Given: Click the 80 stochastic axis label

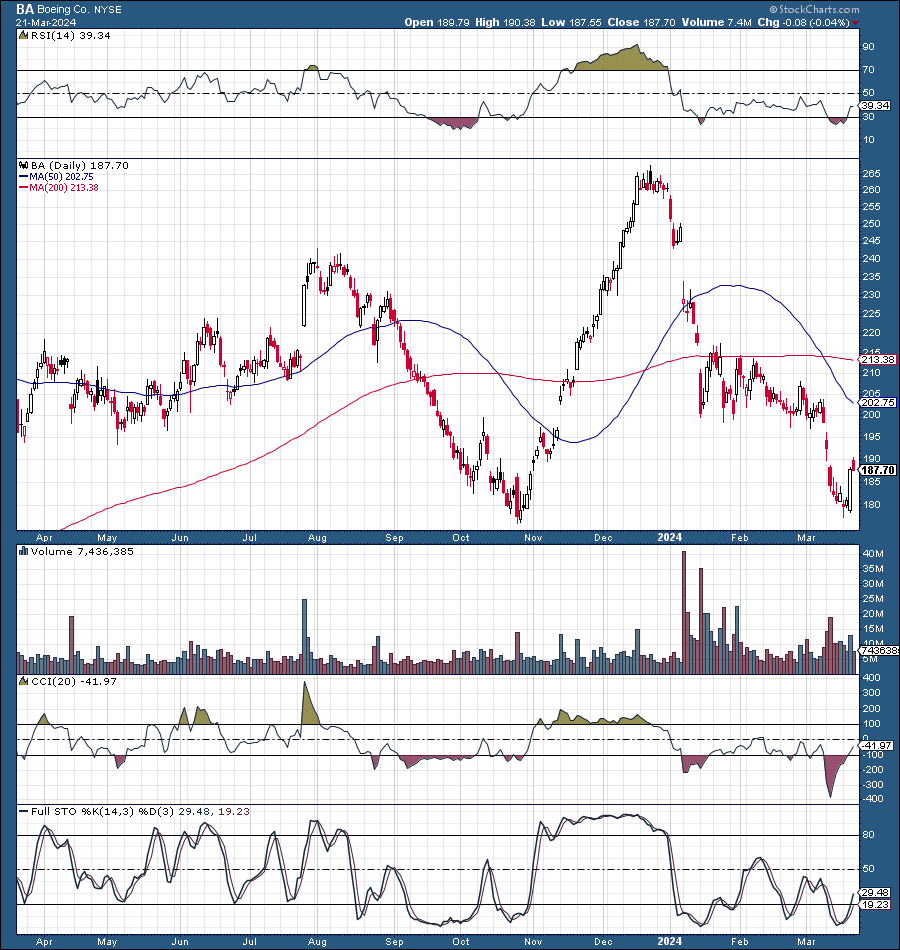Looking at the screenshot, I should 868,835.
